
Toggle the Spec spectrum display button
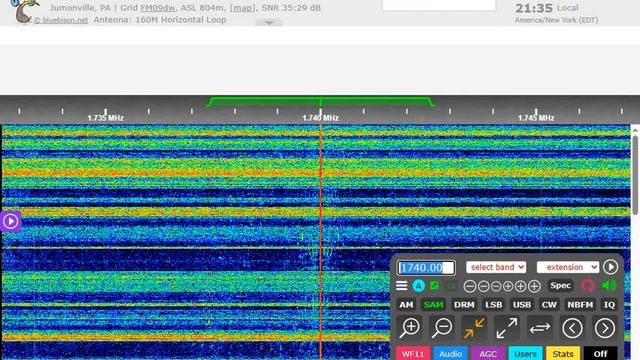point(560,286)
